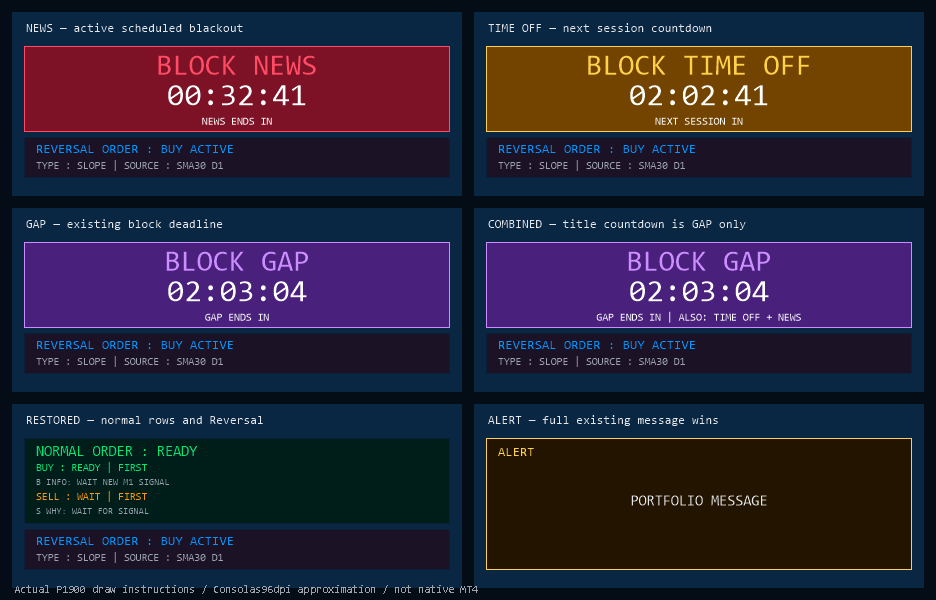Select the 00:32:41 news countdown
The image size is (936, 600).
[x=236, y=96]
